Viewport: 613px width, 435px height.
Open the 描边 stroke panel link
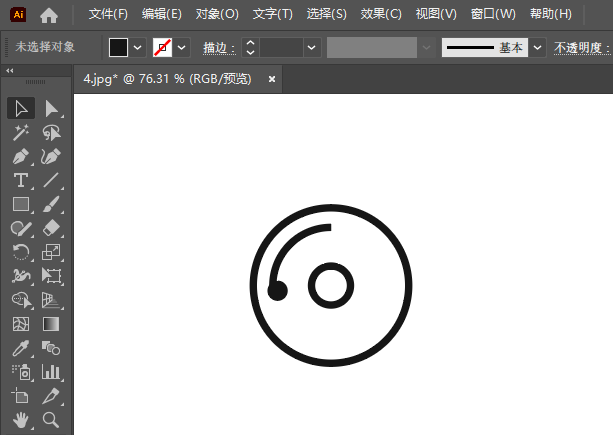coord(219,48)
